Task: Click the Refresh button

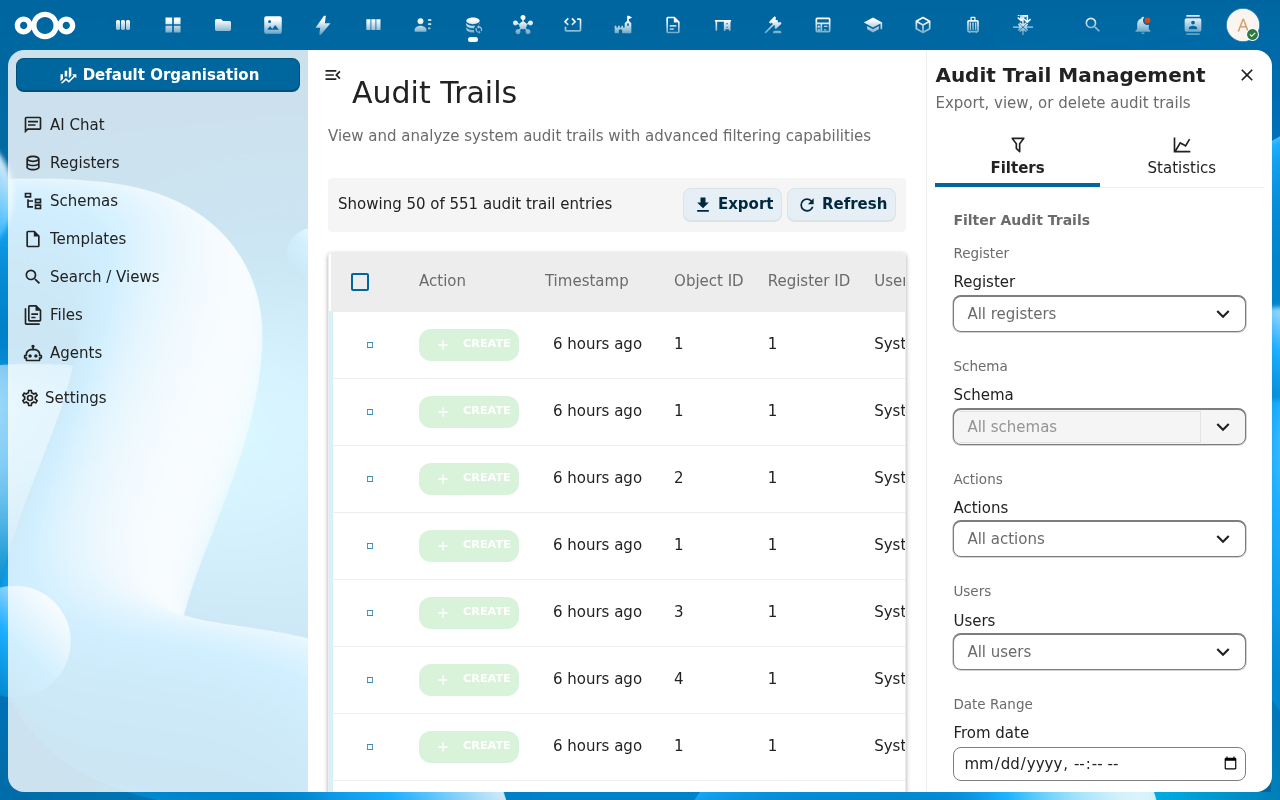Action: 842,204
